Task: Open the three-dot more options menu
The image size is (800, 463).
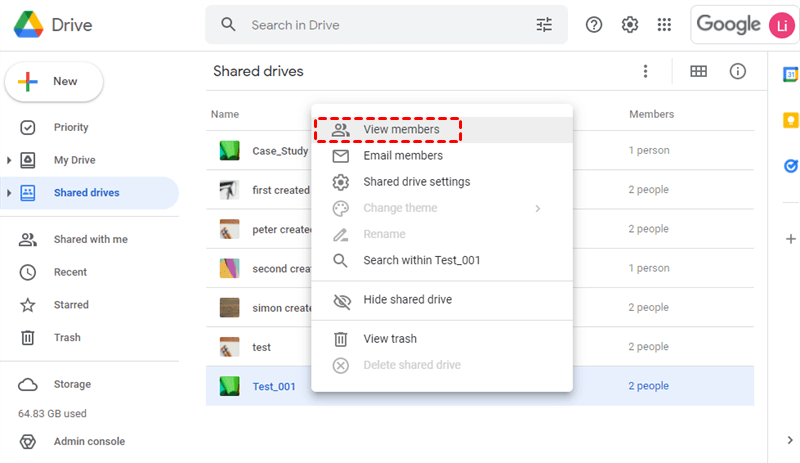Action: [646, 71]
